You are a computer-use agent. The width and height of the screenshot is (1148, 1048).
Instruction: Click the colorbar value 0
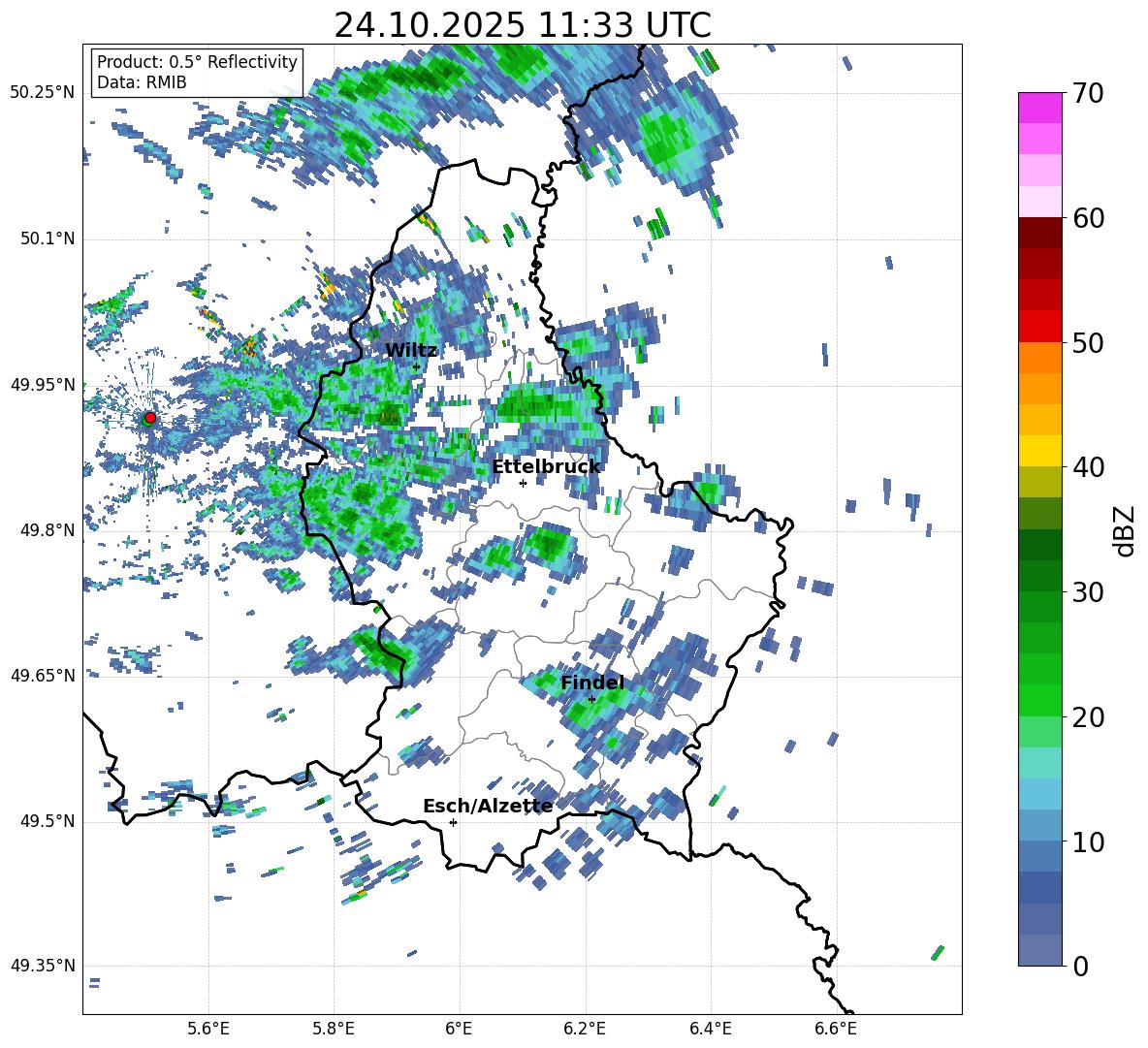(x=1081, y=966)
